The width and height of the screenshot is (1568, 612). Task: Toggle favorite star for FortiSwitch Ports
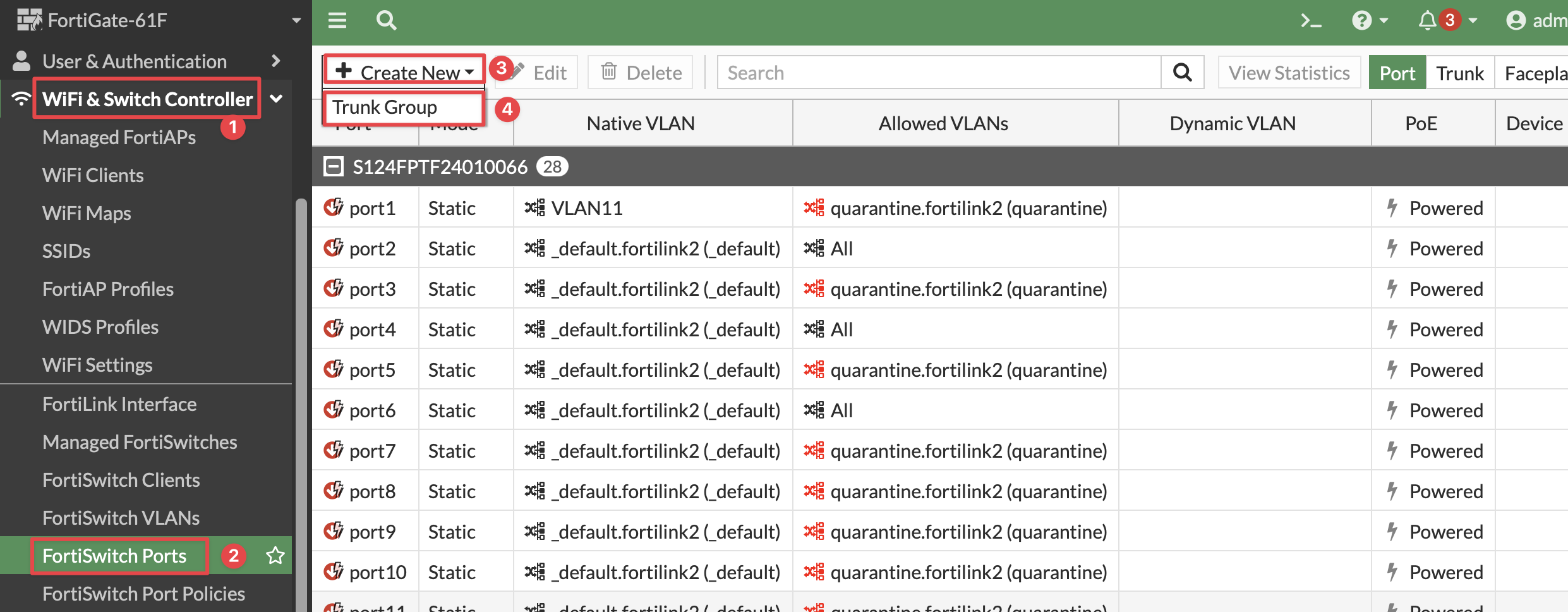(275, 556)
